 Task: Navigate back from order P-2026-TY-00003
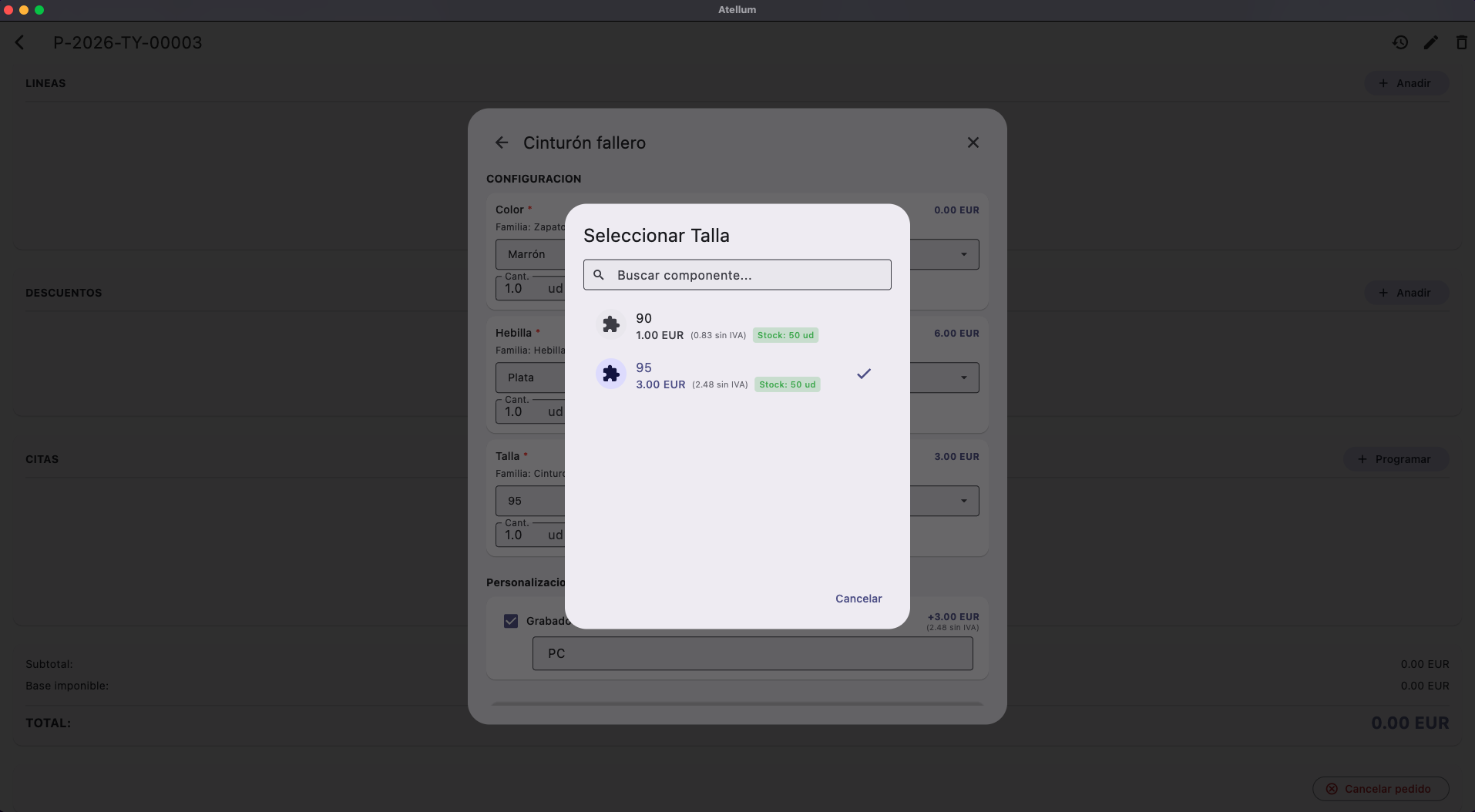coord(20,42)
